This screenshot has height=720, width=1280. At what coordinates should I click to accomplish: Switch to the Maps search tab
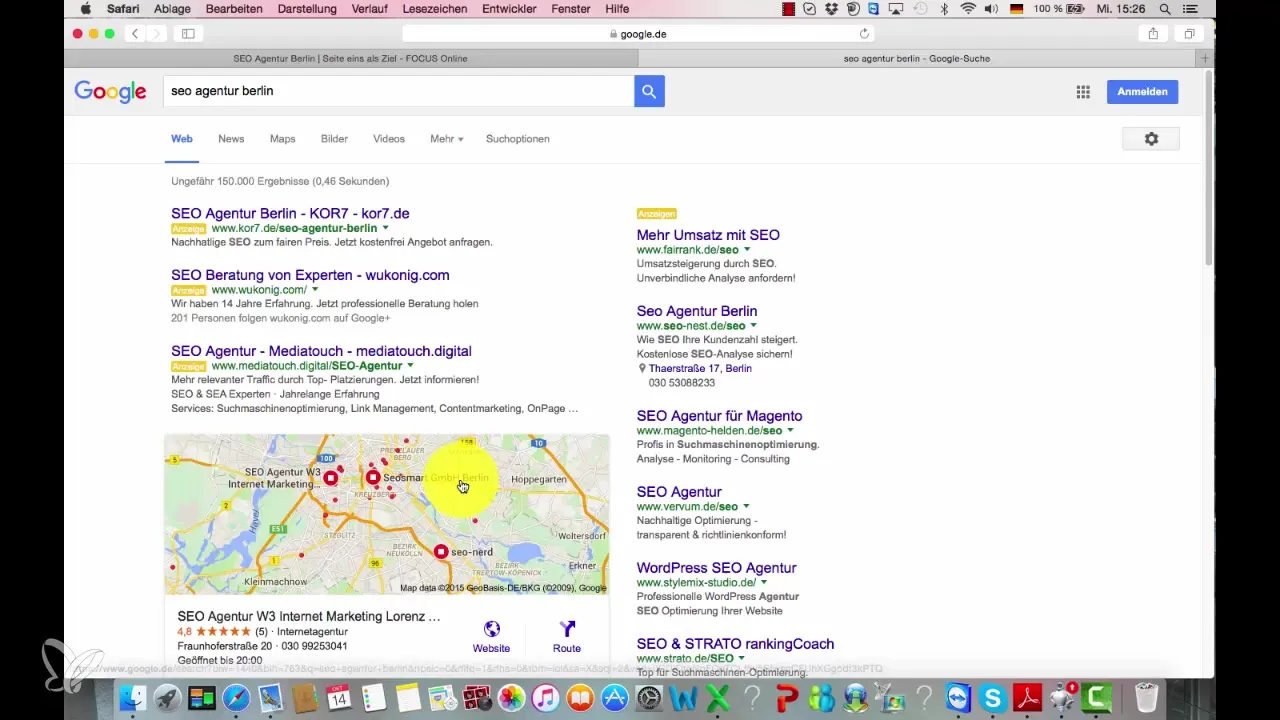coord(283,139)
